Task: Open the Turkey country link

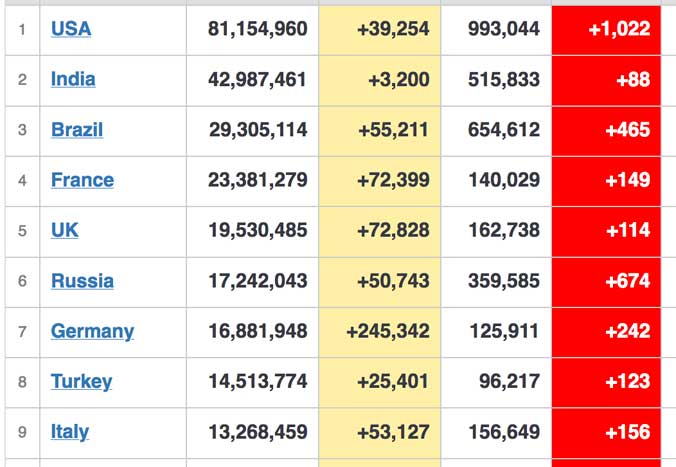Action: [x=81, y=382]
